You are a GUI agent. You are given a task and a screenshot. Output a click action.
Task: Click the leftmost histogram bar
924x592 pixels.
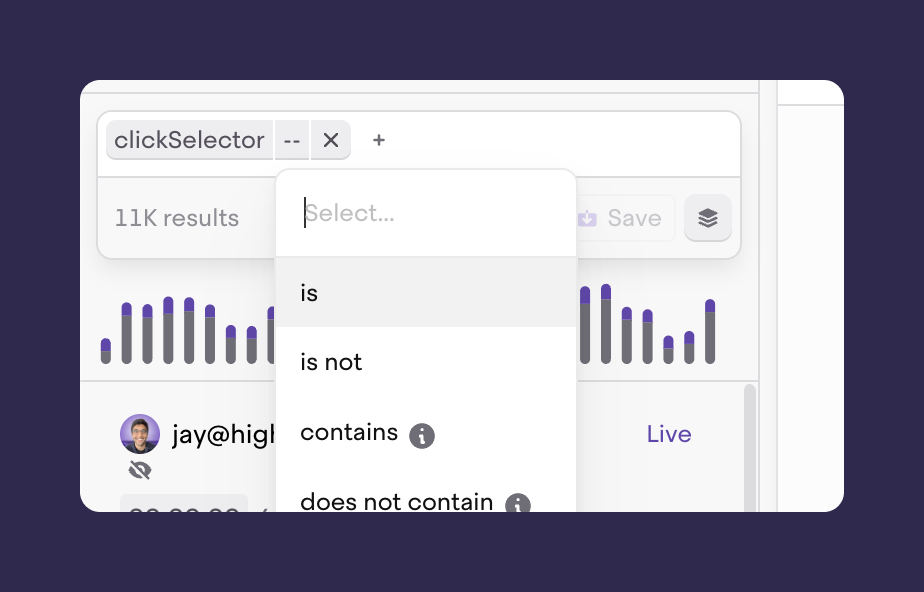(x=106, y=351)
